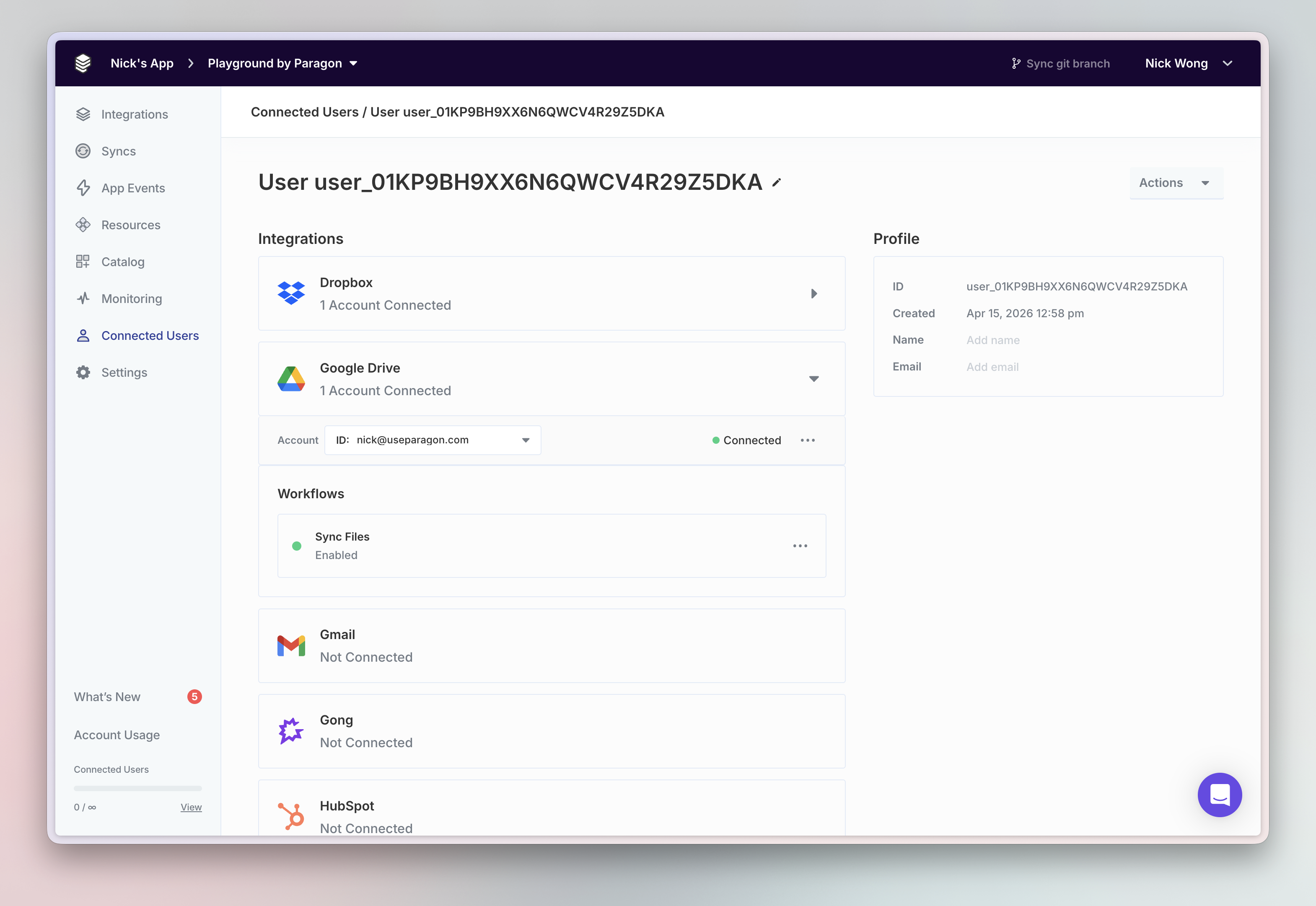Screen dimensions: 1316x906
Task: Click Add email field in Profile
Action: [992, 367]
